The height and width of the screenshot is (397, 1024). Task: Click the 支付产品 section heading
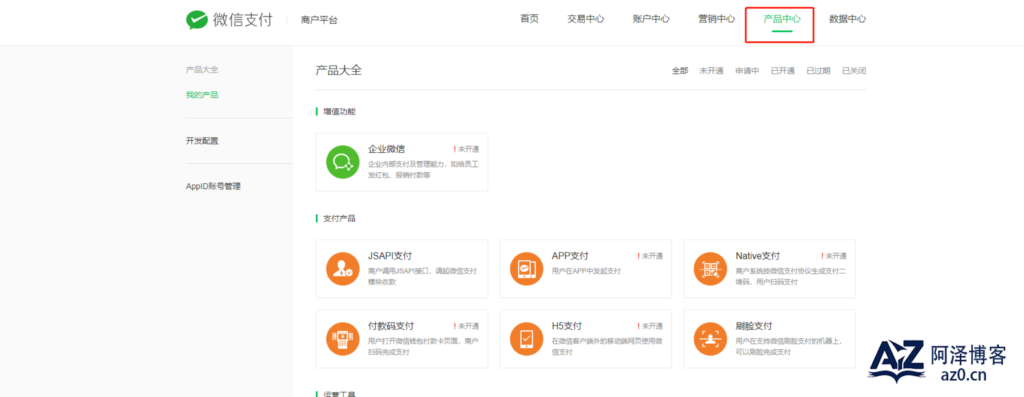tap(340, 218)
